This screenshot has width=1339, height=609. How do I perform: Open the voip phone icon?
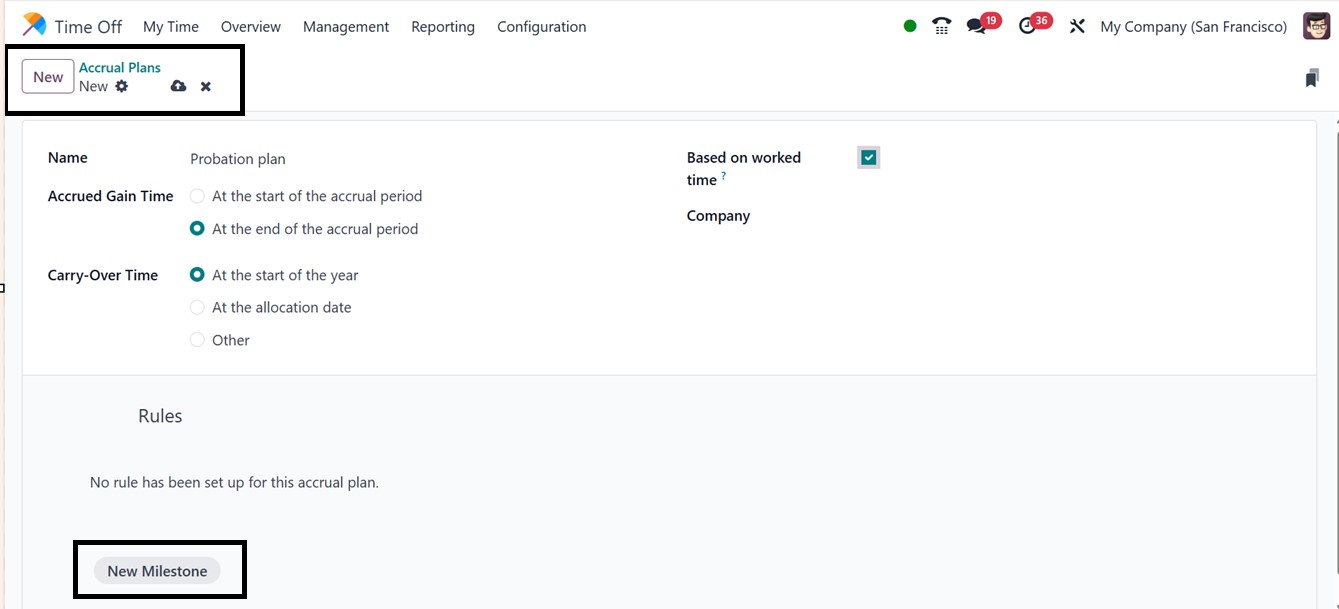click(x=941, y=26)
